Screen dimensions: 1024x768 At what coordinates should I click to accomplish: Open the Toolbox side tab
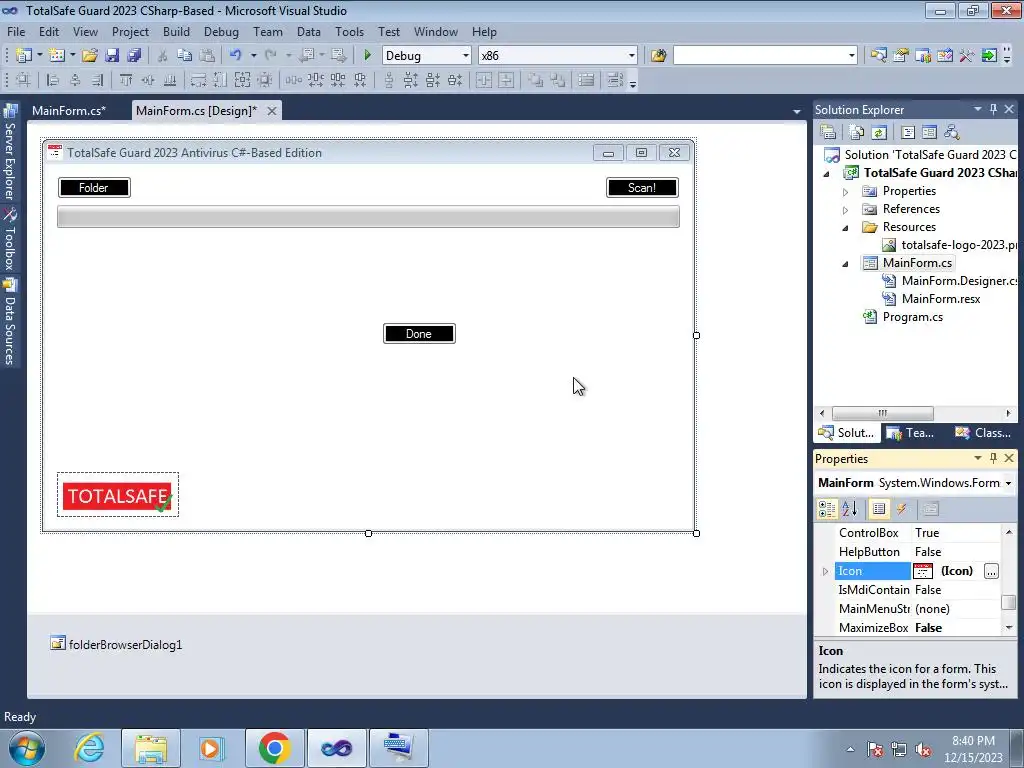pyautogui.click(x=10, y=239)
